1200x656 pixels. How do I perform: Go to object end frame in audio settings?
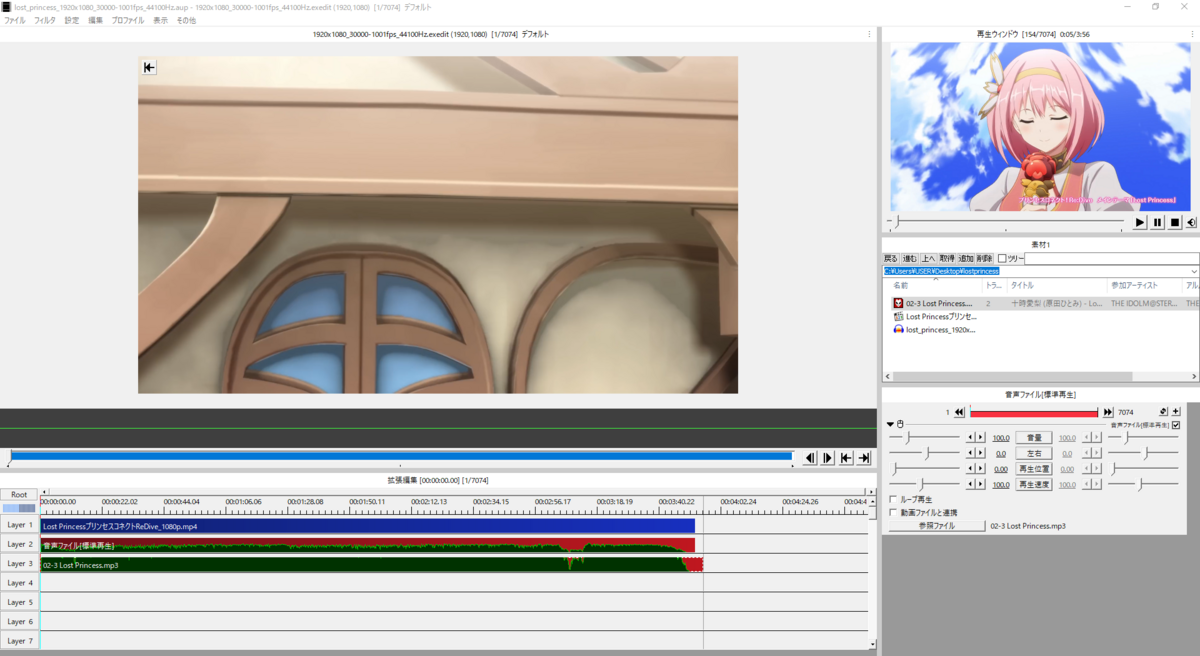pyautogui.click(x=1108, y=412)
